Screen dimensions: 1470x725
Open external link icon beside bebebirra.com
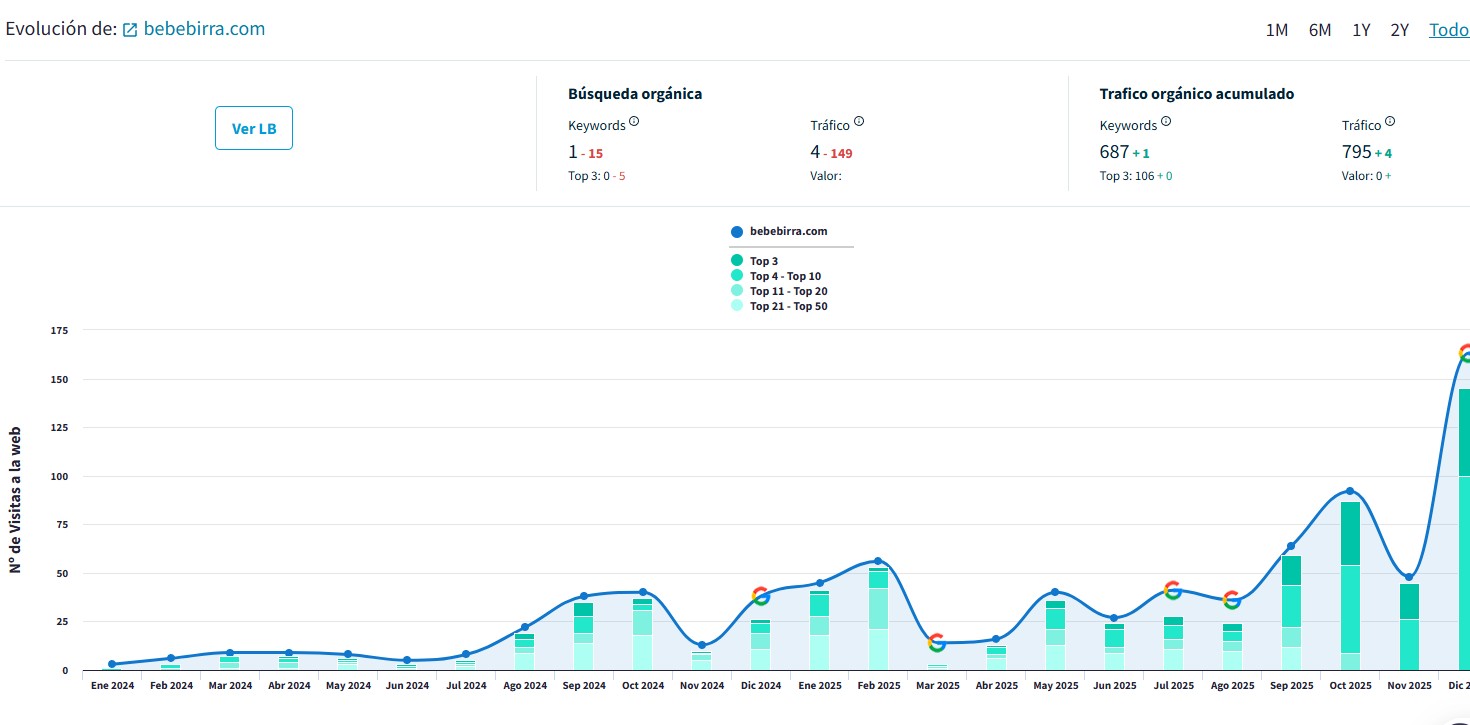click(130, 30)
